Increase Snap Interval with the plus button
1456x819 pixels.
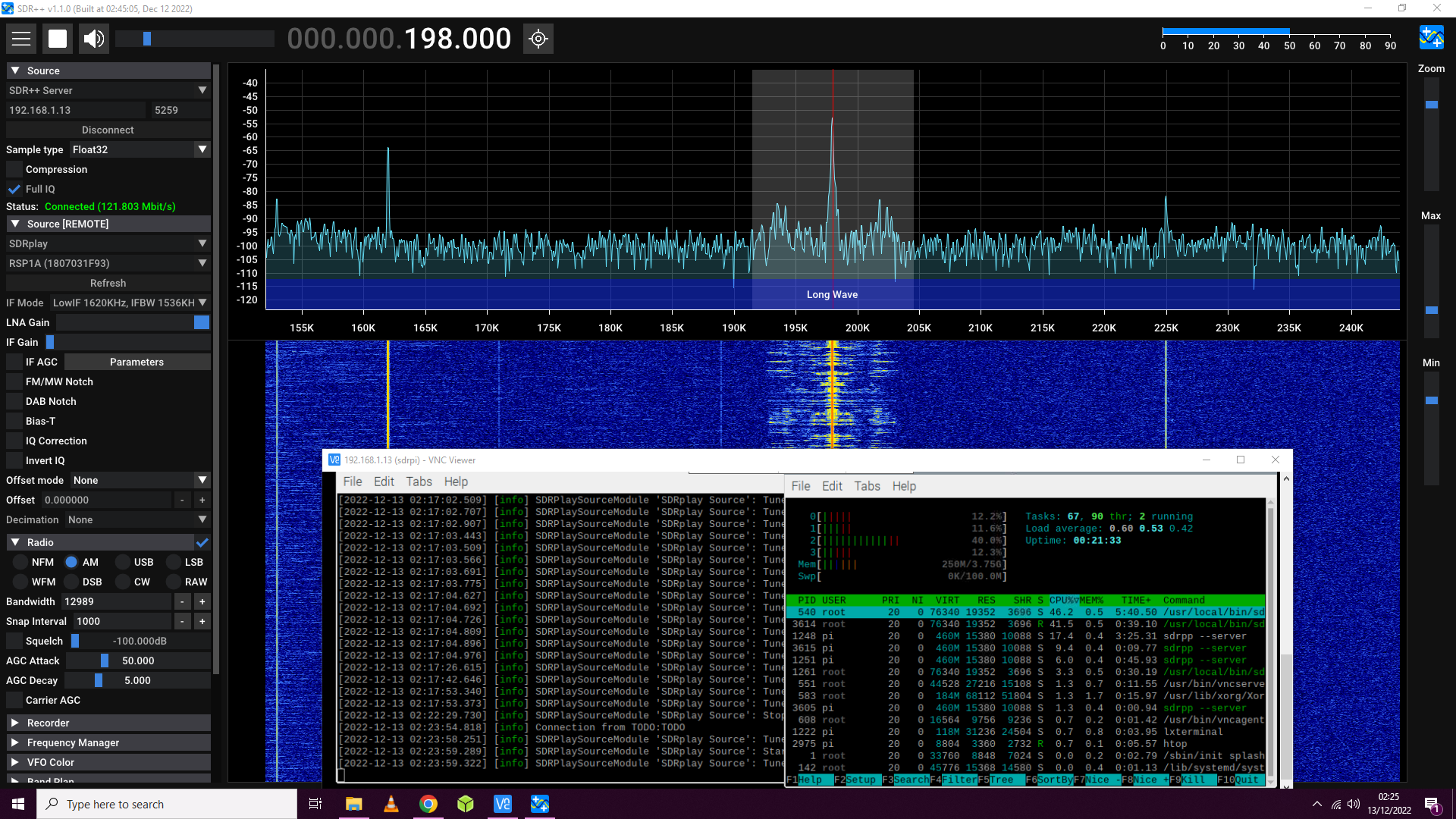click(202, 621)
